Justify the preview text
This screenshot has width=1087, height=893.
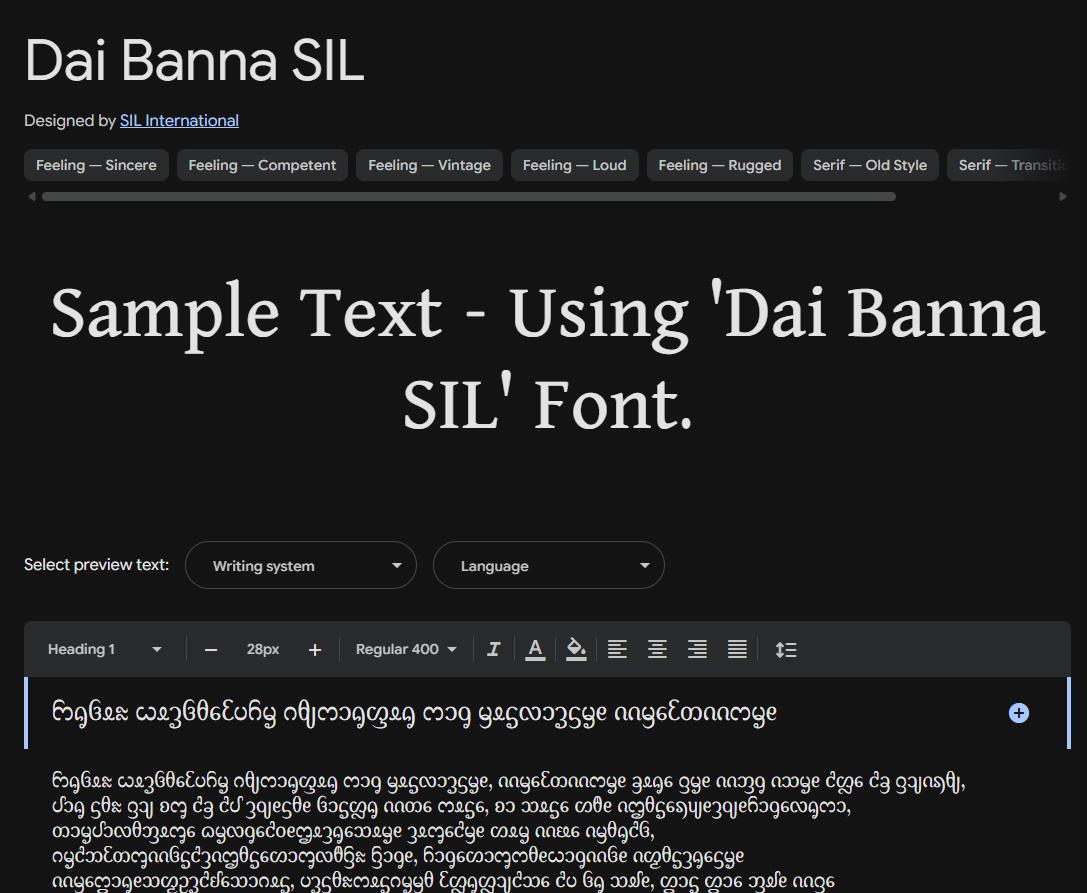coord(738,650)
